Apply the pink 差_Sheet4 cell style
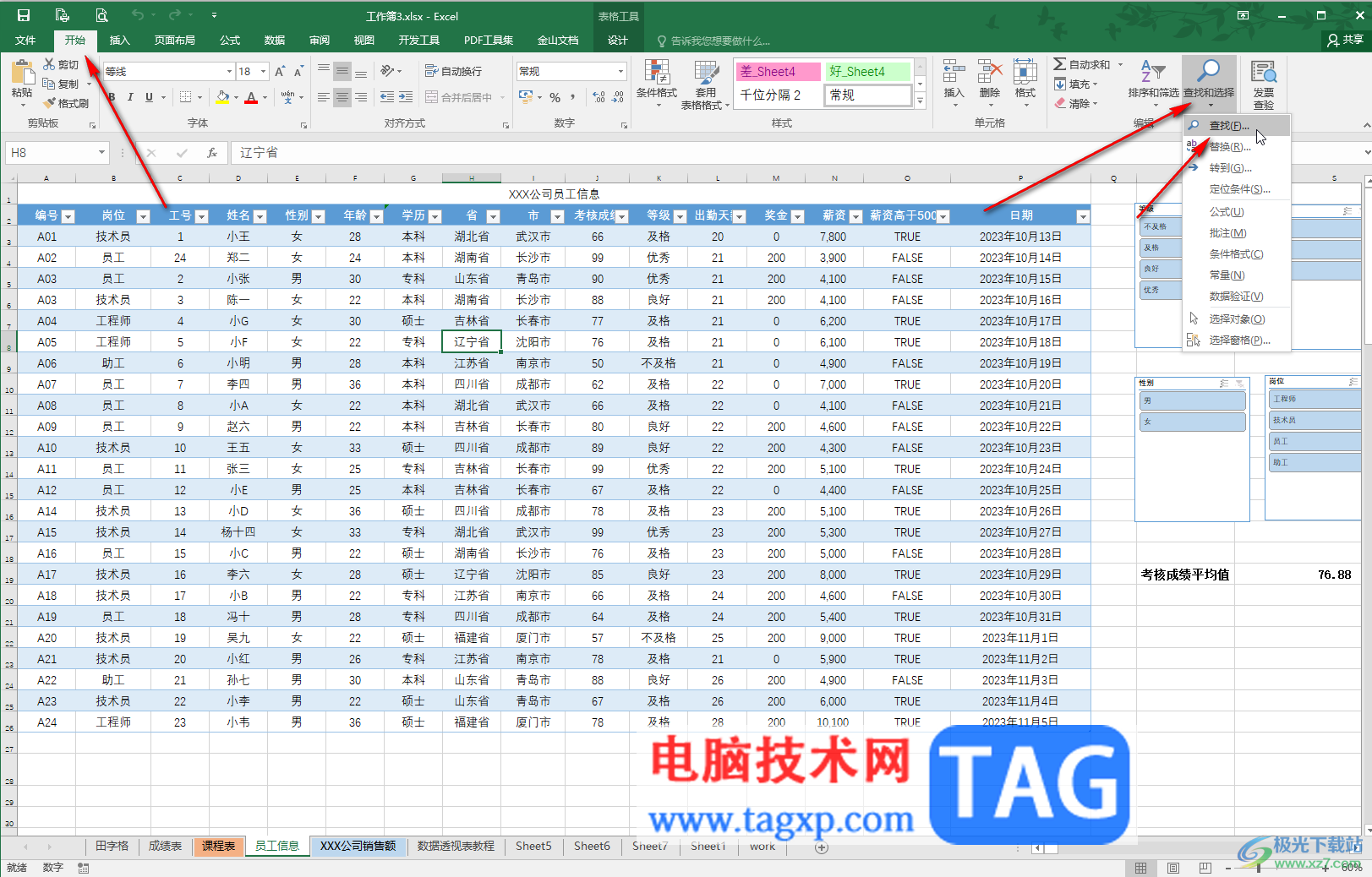 778,72
